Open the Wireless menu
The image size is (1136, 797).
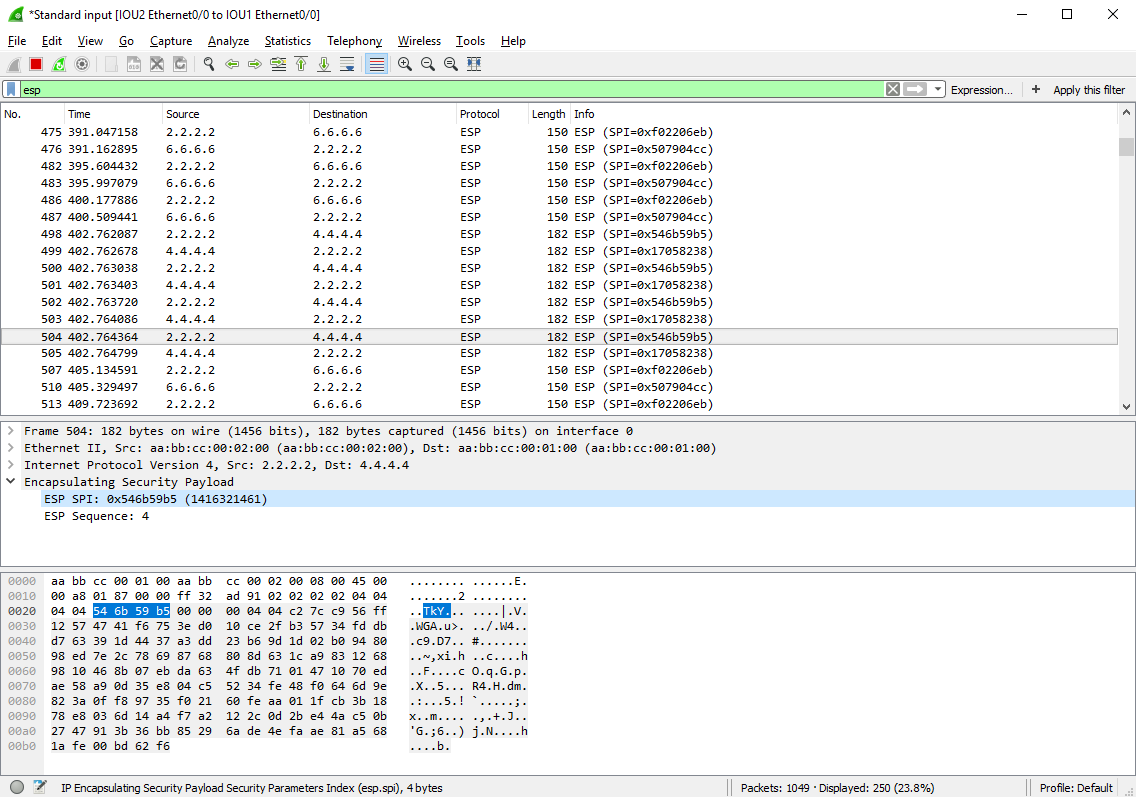(419, 41)
